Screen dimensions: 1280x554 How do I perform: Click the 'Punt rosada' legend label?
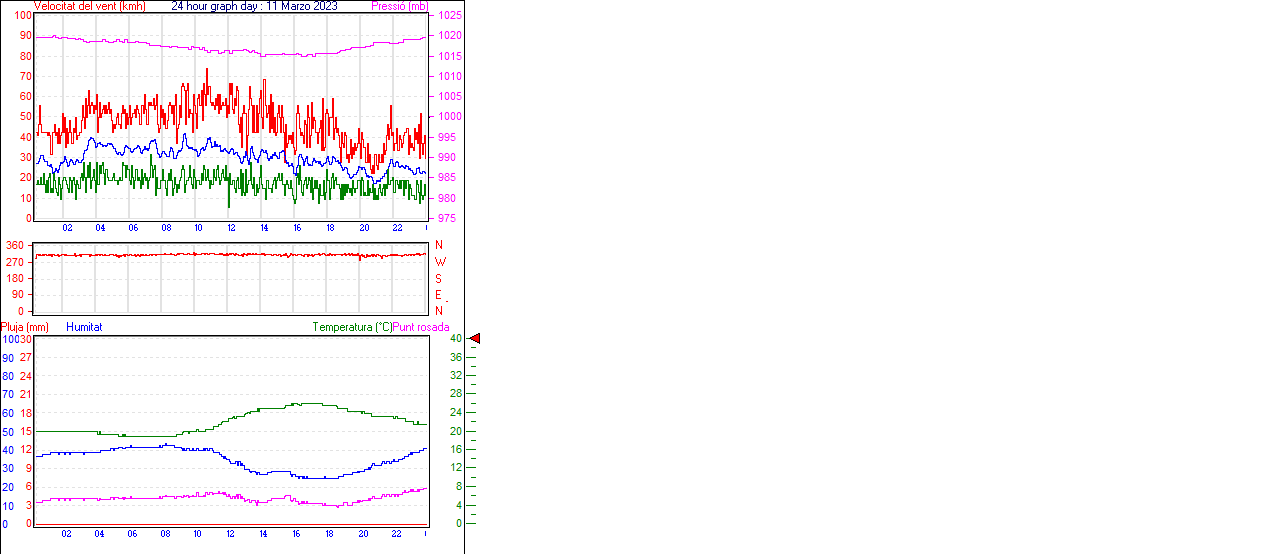click(x=421, y=327)
